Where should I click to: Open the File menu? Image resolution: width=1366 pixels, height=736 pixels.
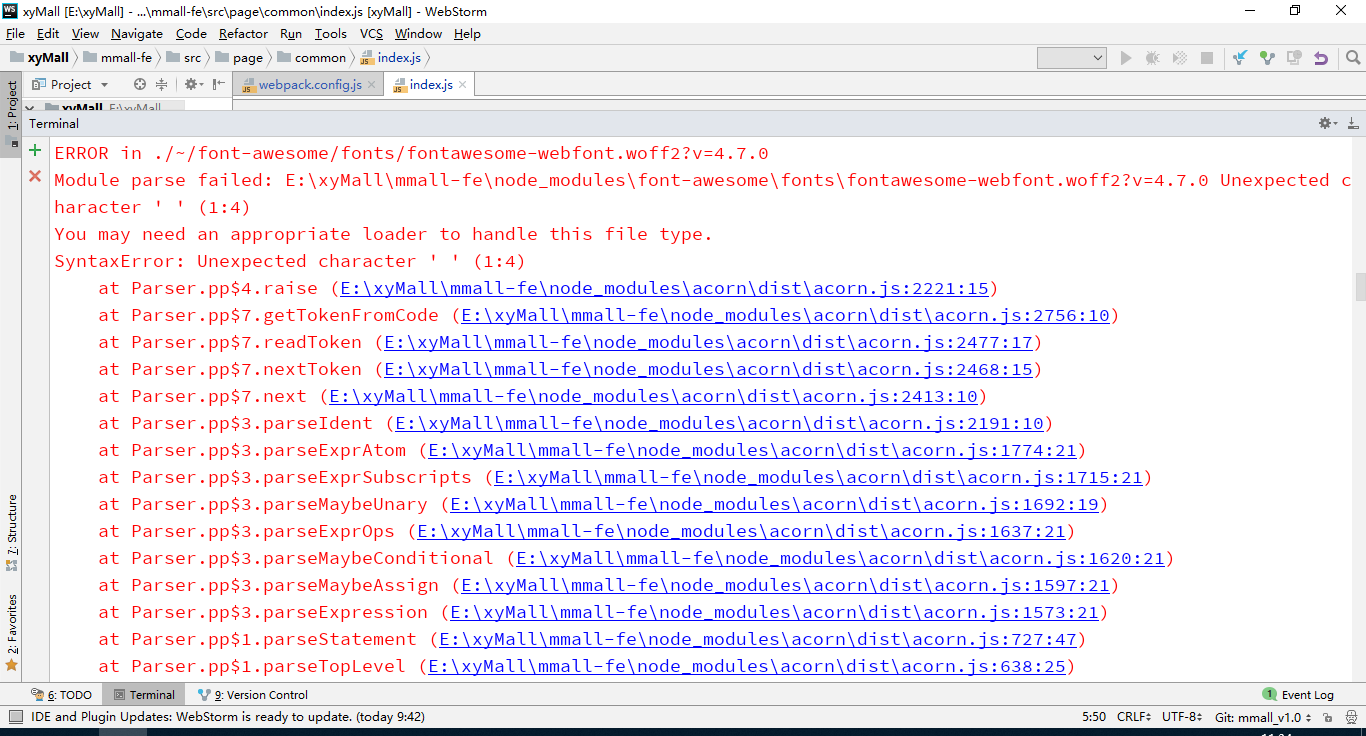[15, 33]
